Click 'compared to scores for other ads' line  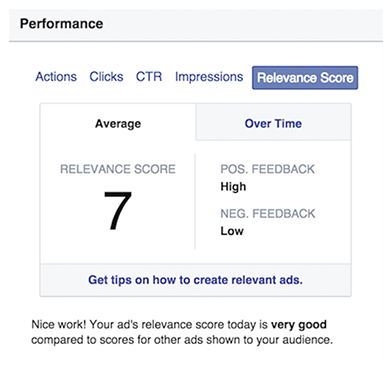(x=182, y=340)
